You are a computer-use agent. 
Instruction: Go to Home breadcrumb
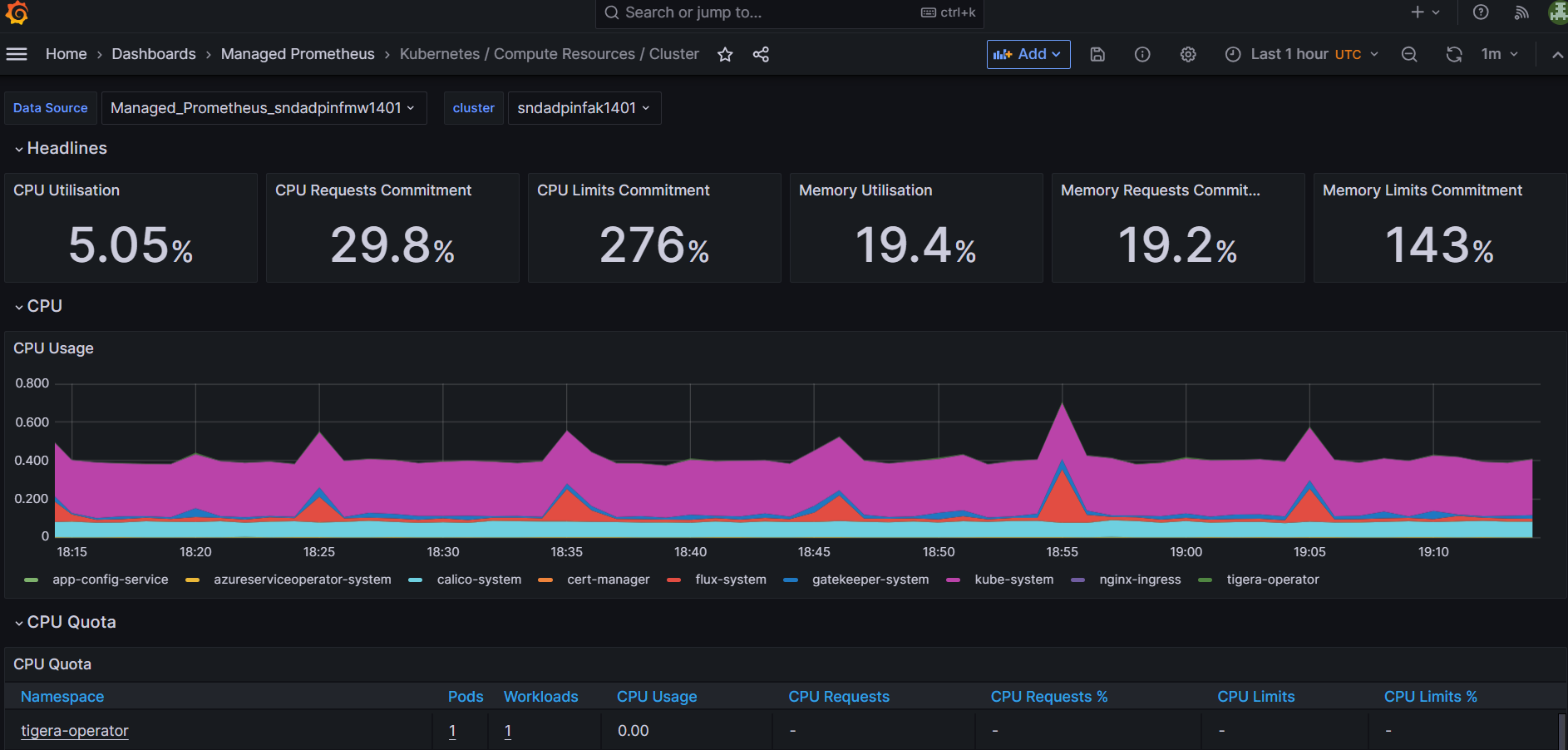point(67,54)
